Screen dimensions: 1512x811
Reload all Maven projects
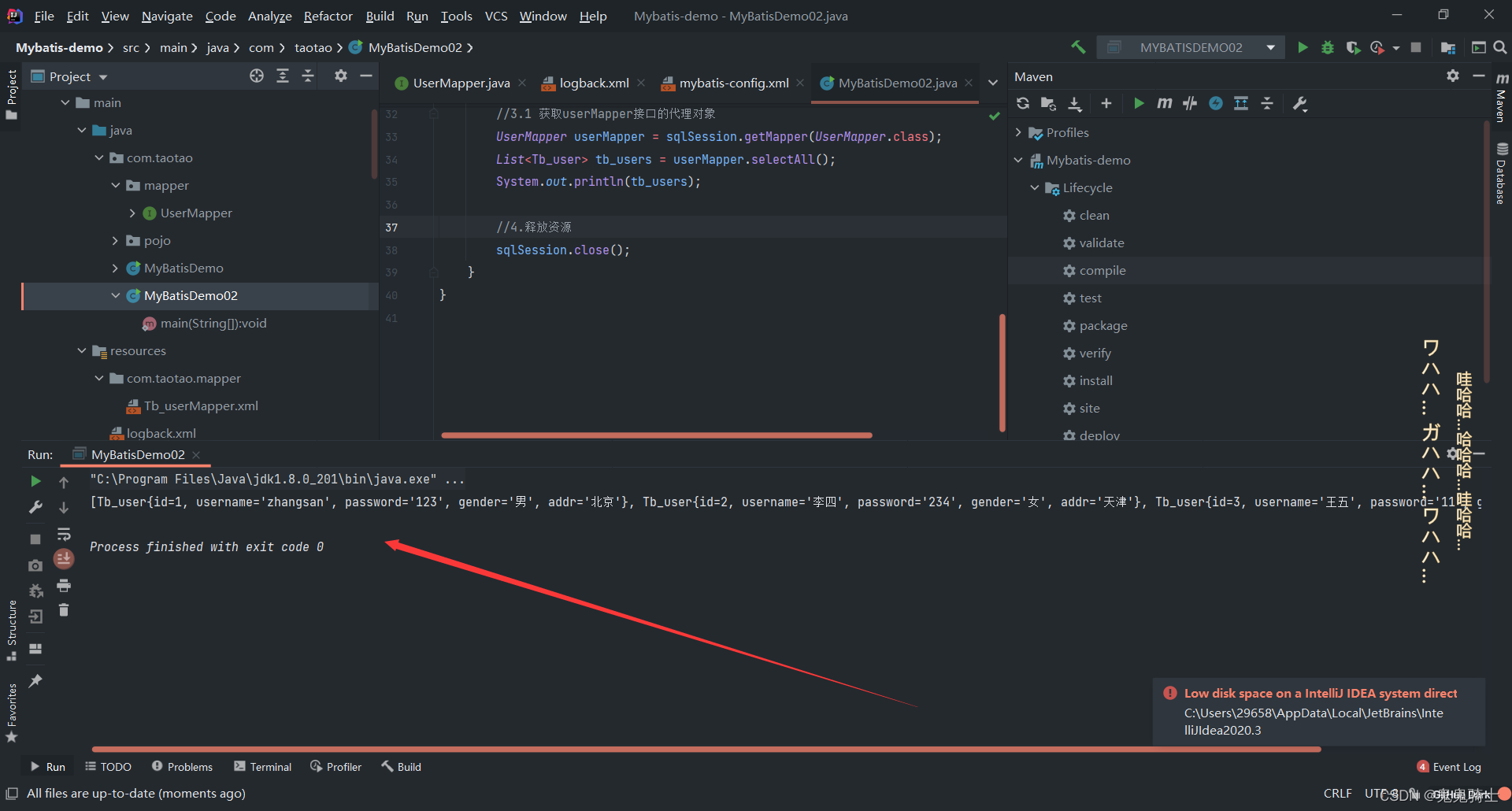pos(1023,103)
